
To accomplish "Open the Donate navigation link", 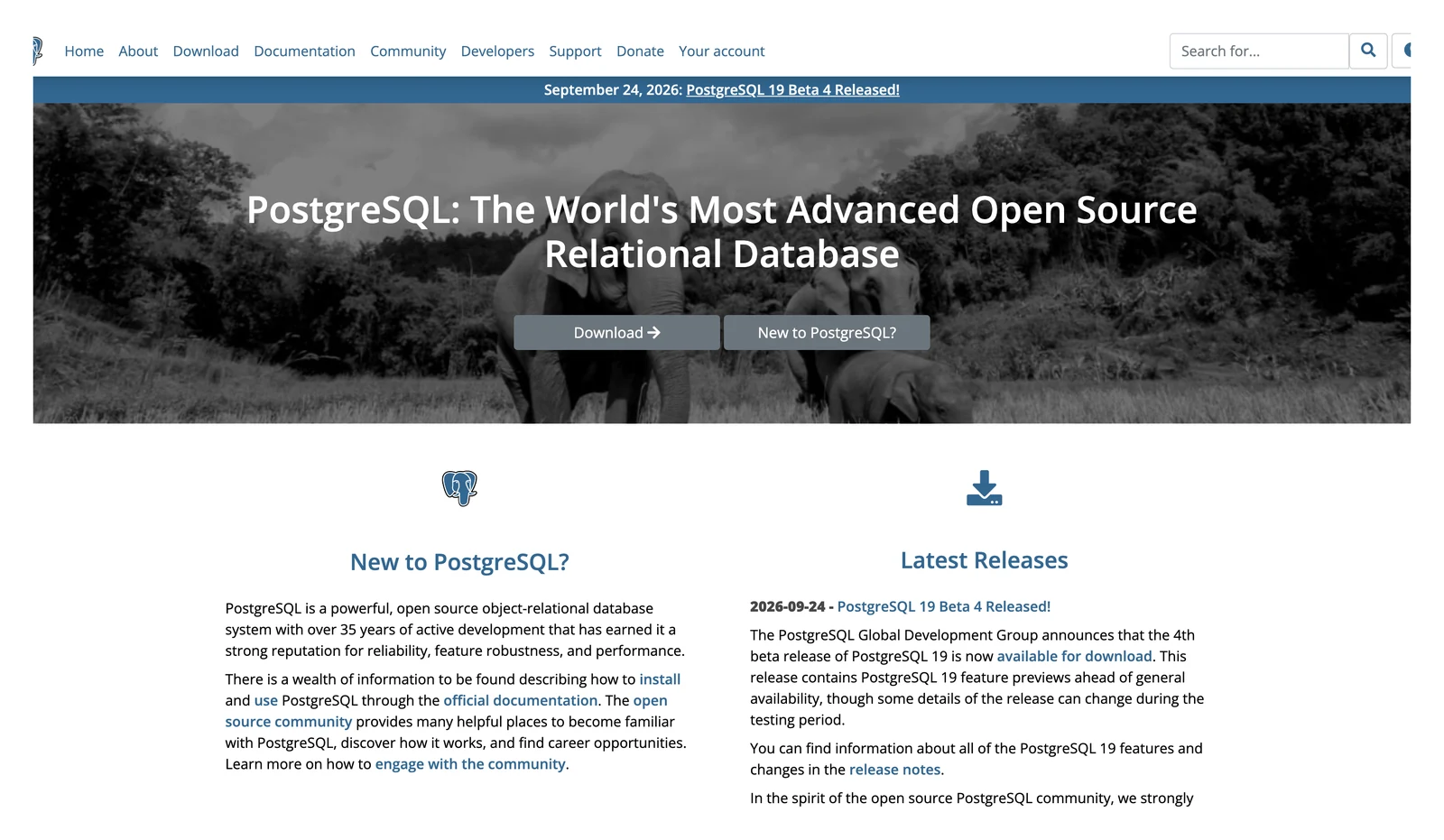I will (640, 51).
